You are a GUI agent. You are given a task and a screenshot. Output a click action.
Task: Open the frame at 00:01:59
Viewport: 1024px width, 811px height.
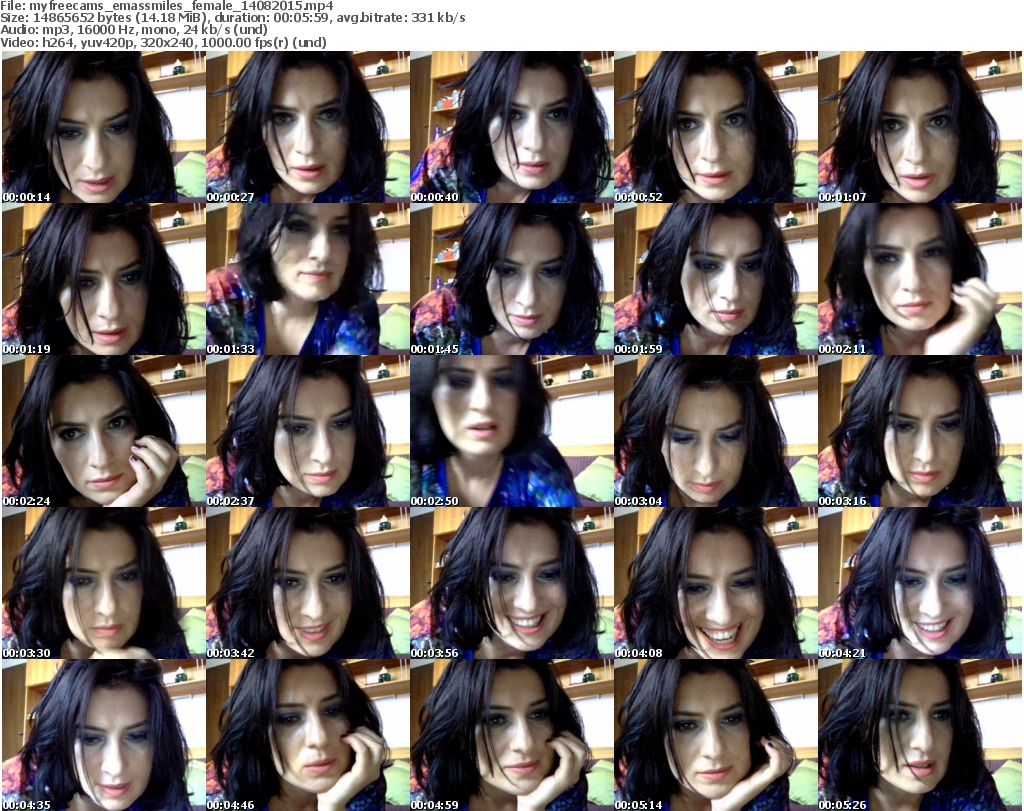tap(716, 279)
